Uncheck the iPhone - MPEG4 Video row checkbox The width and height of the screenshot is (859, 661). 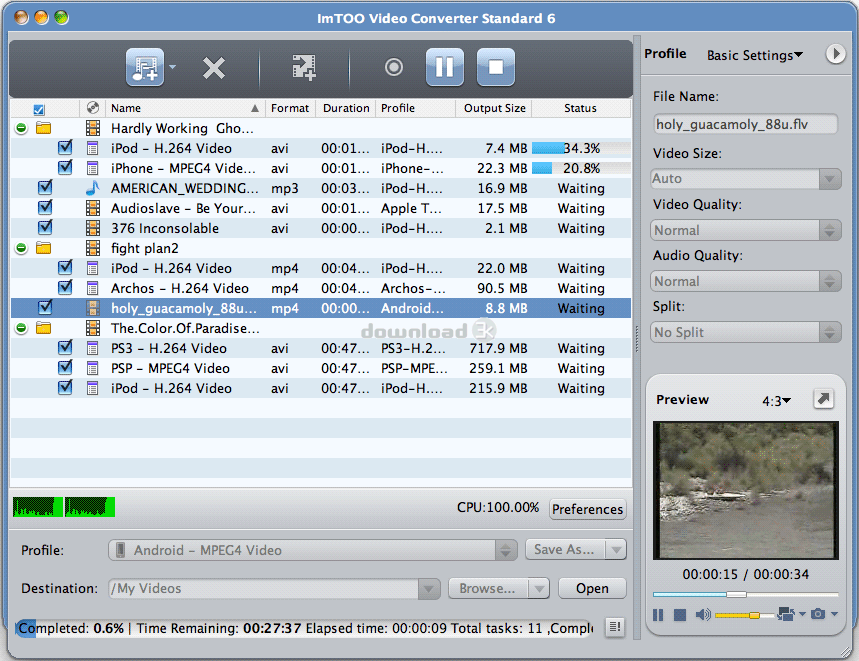[65, 167]
